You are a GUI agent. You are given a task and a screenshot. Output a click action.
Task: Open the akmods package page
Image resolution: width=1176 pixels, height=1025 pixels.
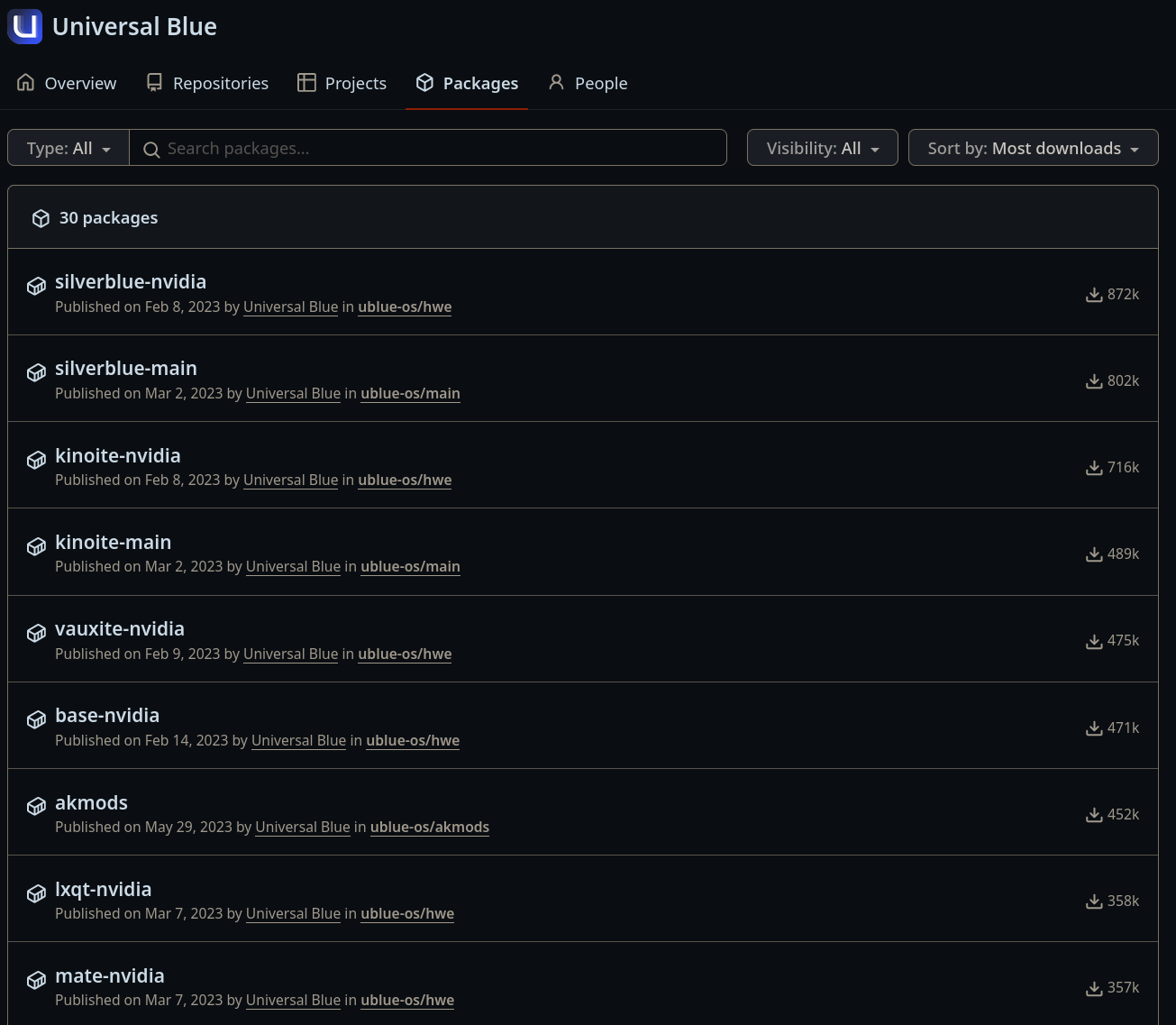[x=91, y=802]
